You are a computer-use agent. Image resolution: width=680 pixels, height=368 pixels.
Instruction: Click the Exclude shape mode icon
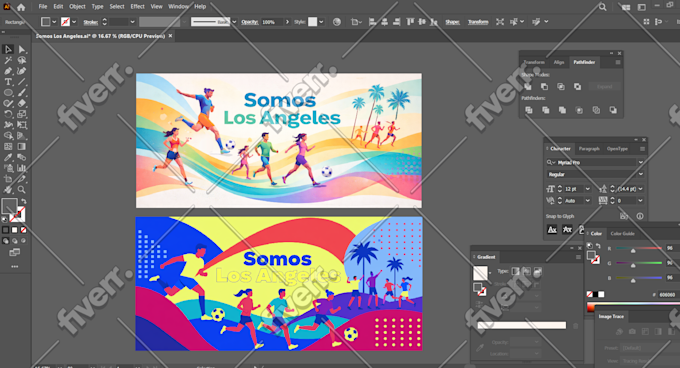[578, 87]
